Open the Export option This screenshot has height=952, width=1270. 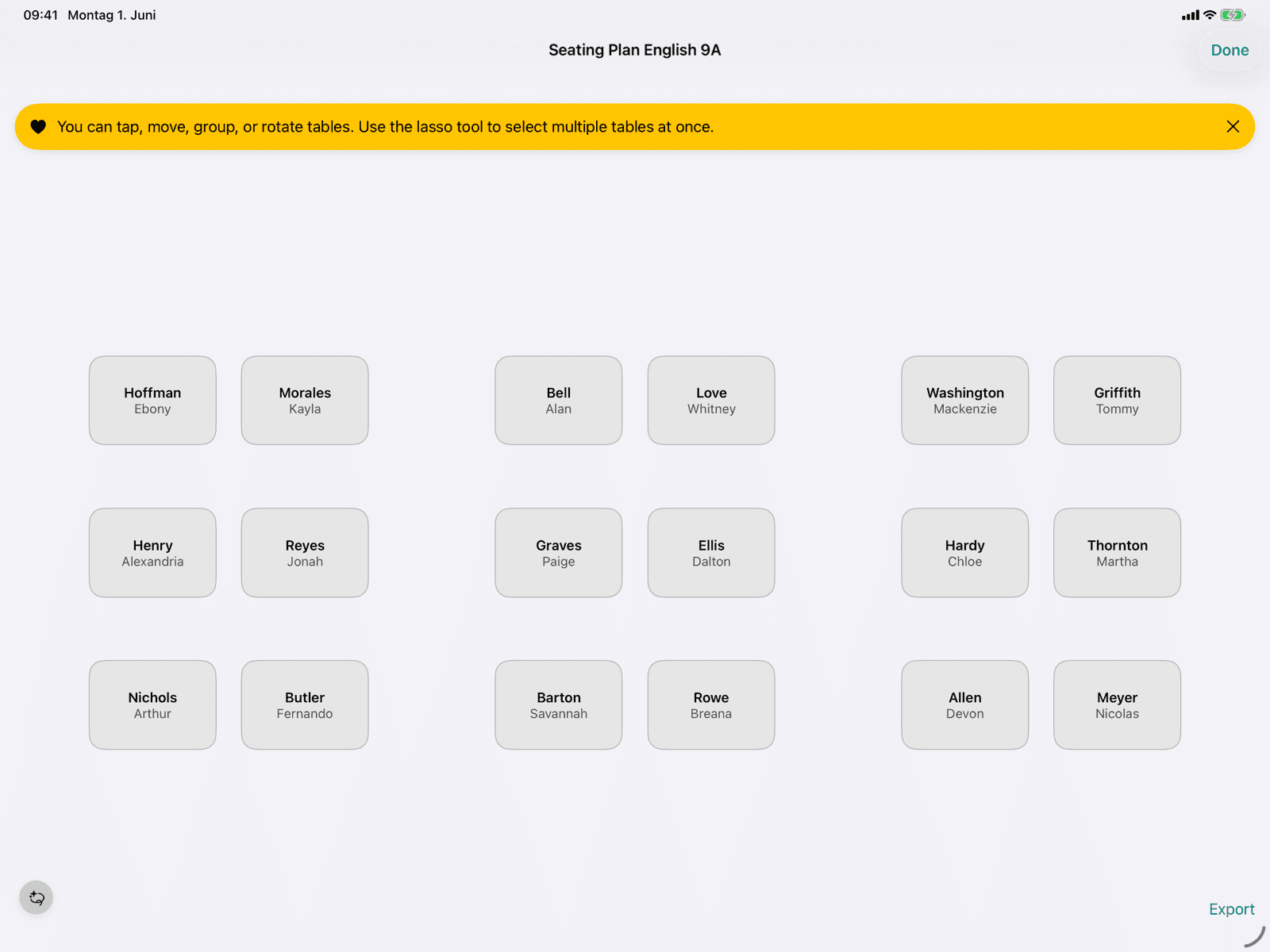point(1231,909)
